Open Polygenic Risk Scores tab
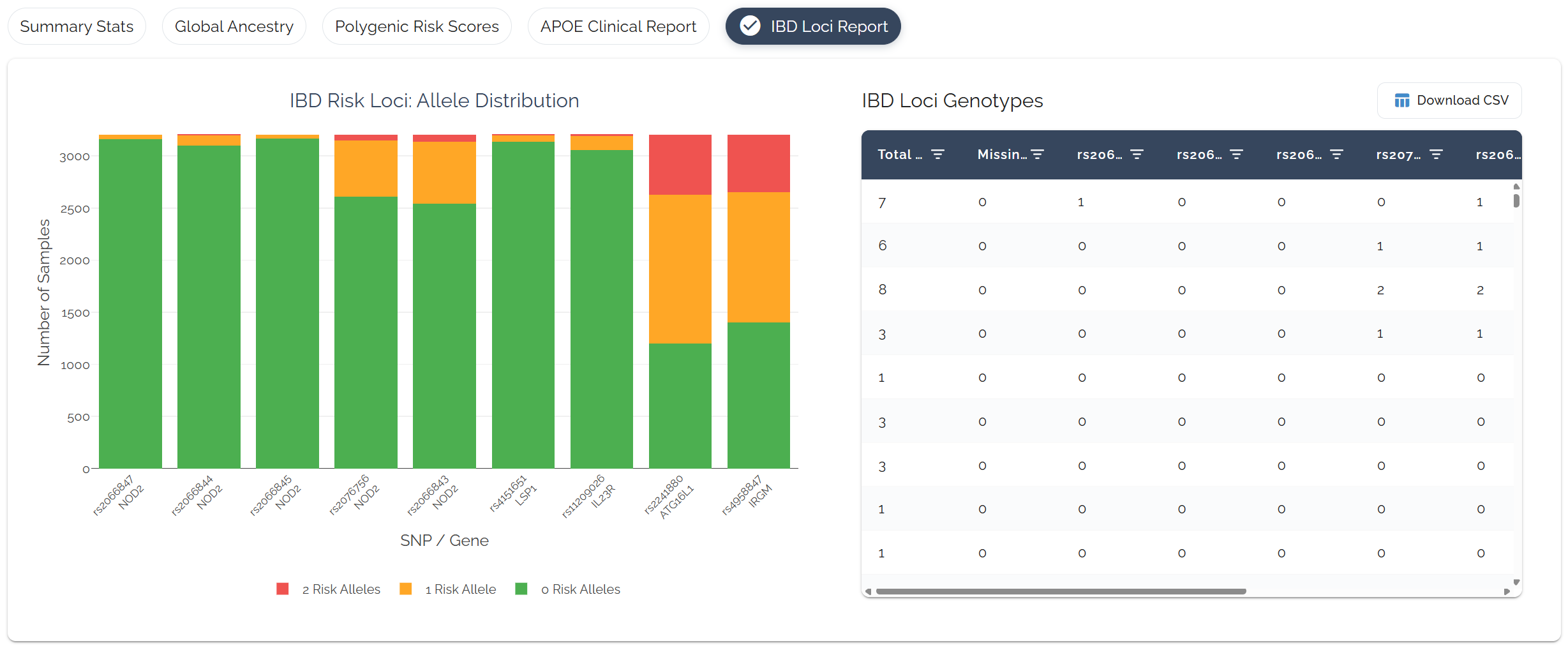1568x650 pixels. point(417,26)
